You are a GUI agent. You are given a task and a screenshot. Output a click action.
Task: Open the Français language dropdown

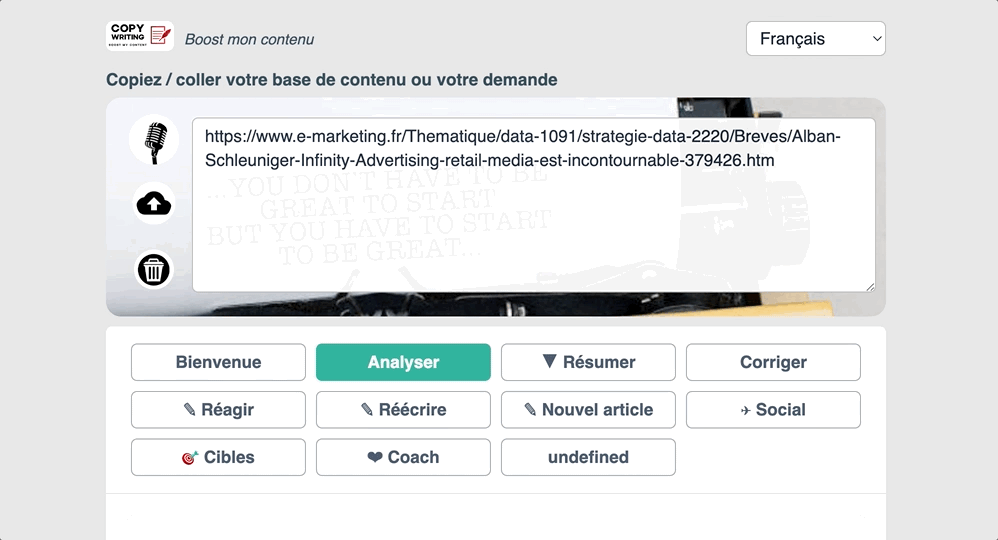(815, 39)
